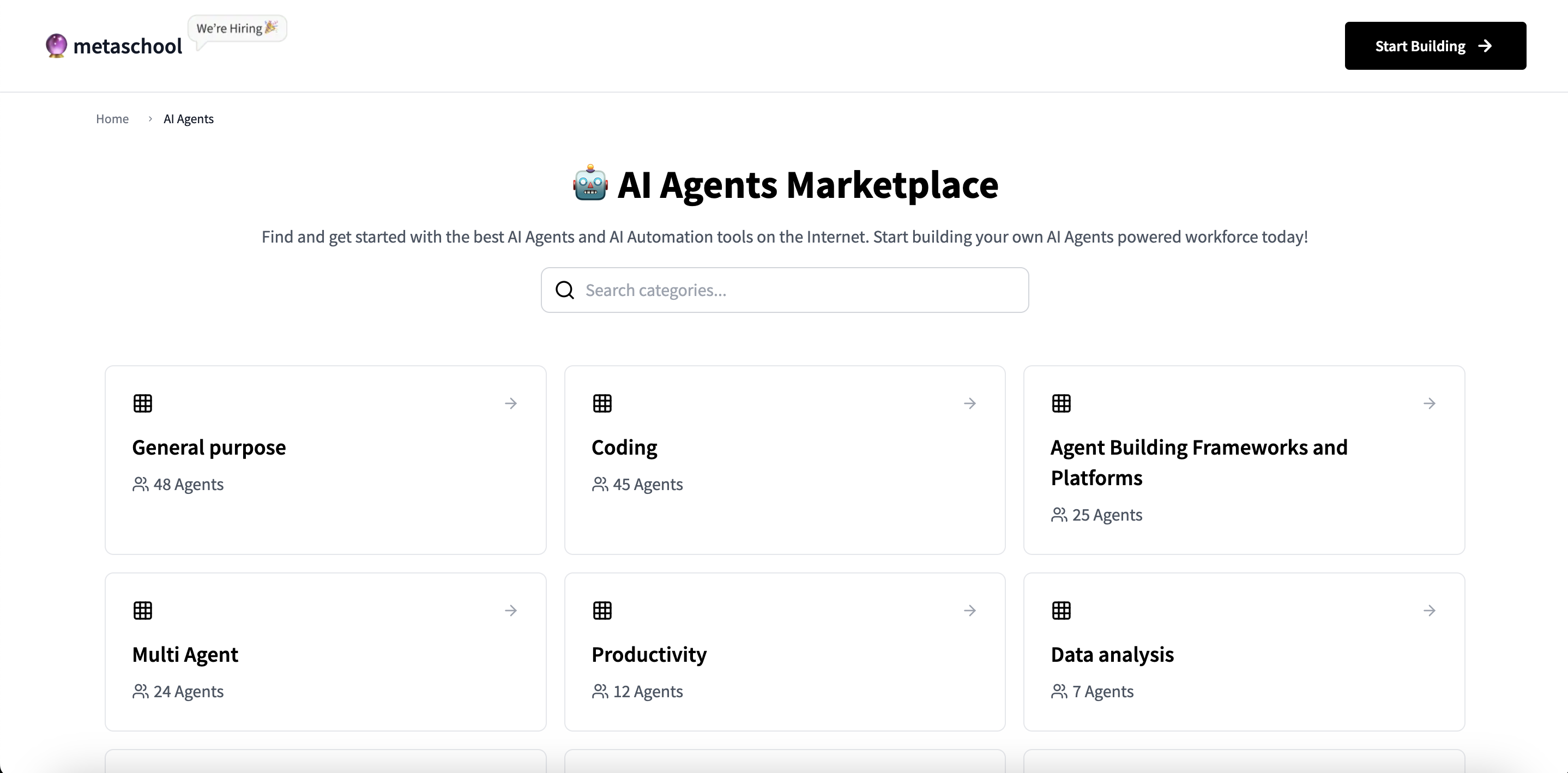Go to Home in the breadcrumb

click(112, 119)
